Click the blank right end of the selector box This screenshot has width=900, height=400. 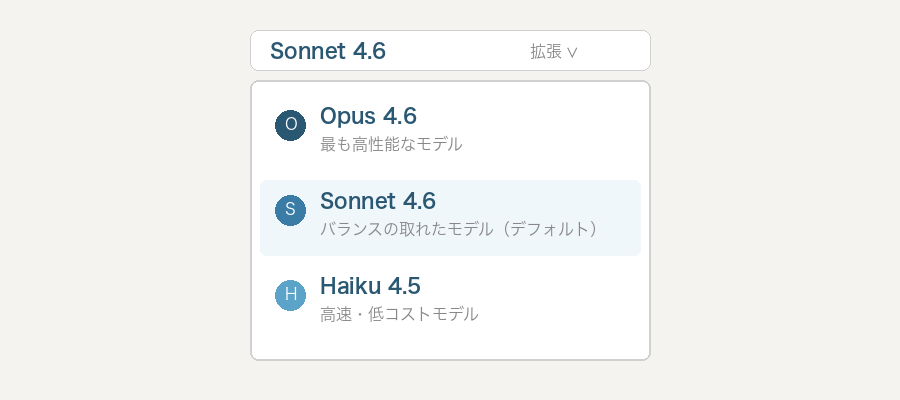pyautogui.click(x=620, y=51)
